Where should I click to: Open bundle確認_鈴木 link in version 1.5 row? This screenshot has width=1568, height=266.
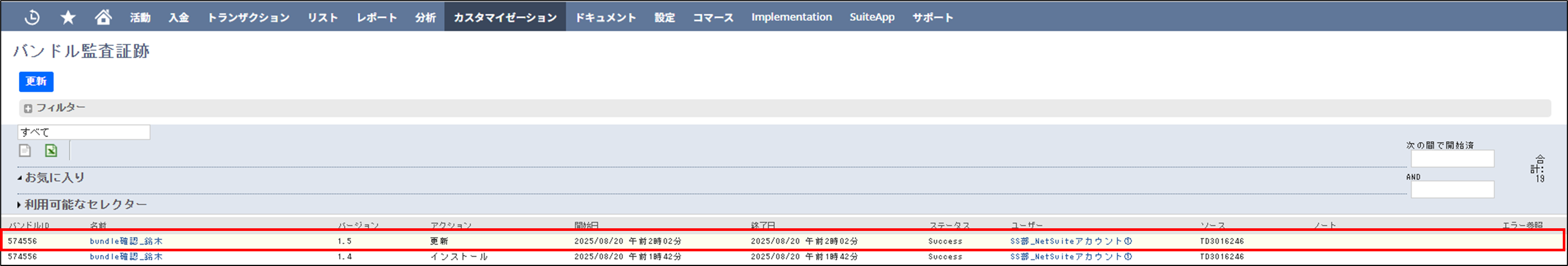[x=126, y=241]
